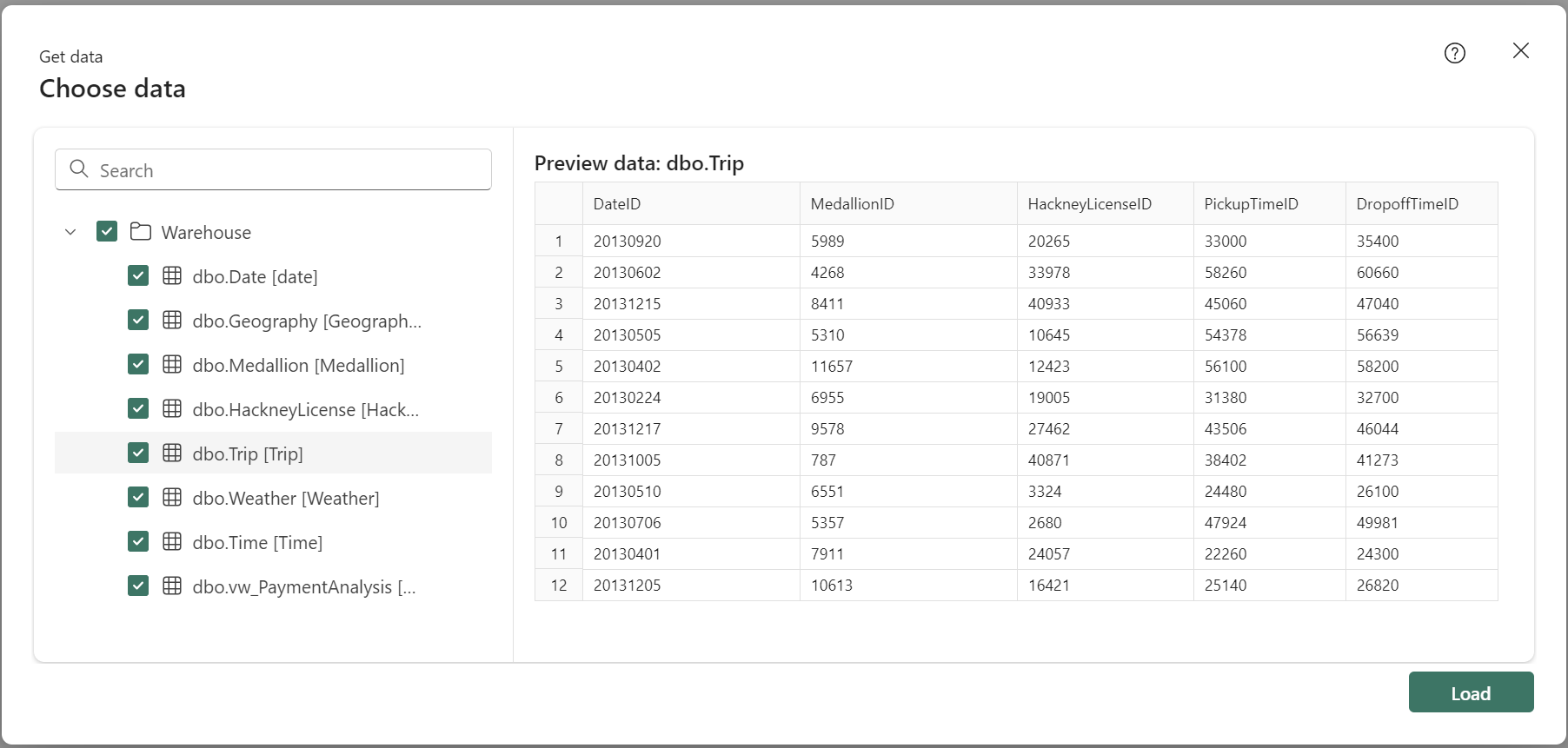Image resolution: width=1568 pixels, height=748 pixels.
Task: Click the table icon beside dbo.Time
Action: coord(172,542)
